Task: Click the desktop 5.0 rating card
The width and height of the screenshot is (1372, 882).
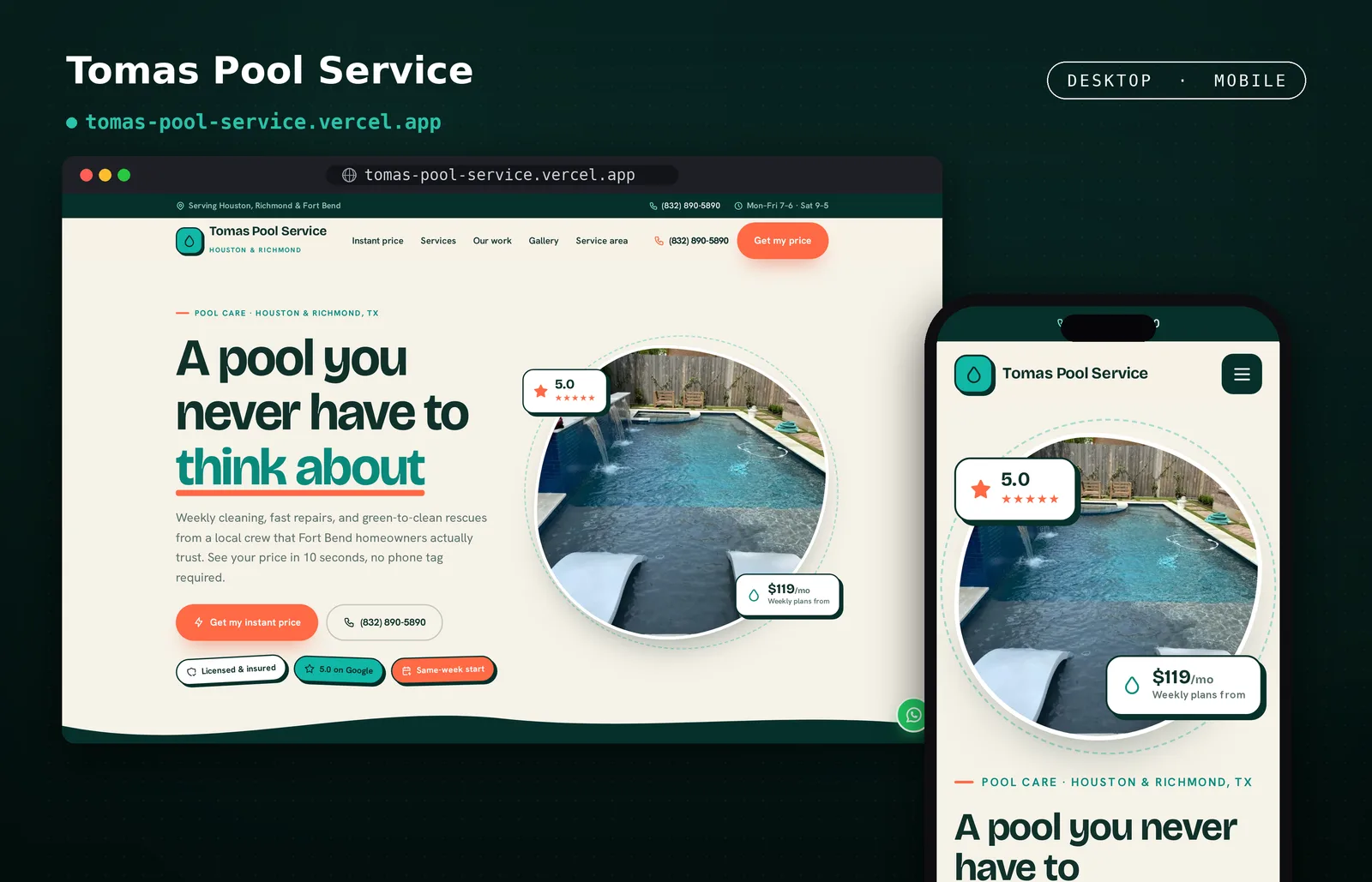Action: [565, 391]
